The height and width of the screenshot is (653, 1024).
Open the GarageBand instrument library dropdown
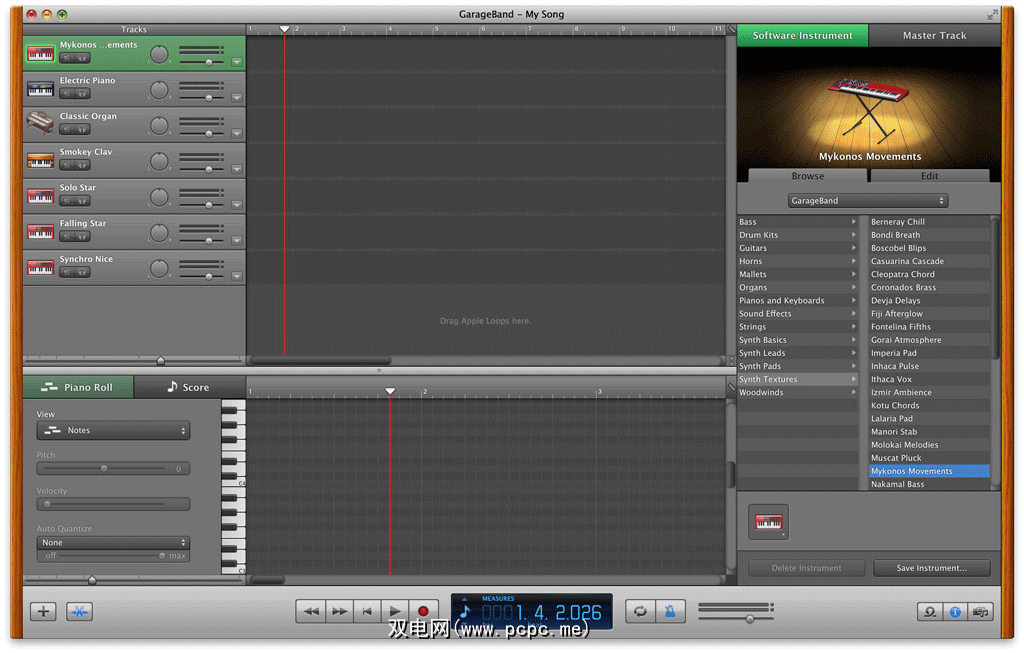(867, 201)
